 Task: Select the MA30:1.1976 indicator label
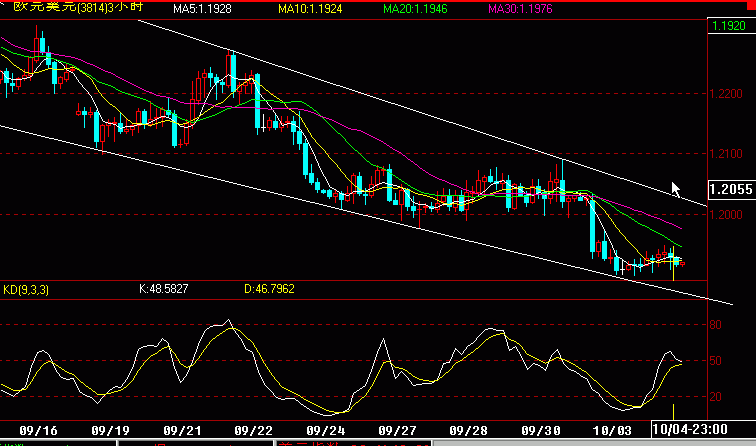click(520, 9)
